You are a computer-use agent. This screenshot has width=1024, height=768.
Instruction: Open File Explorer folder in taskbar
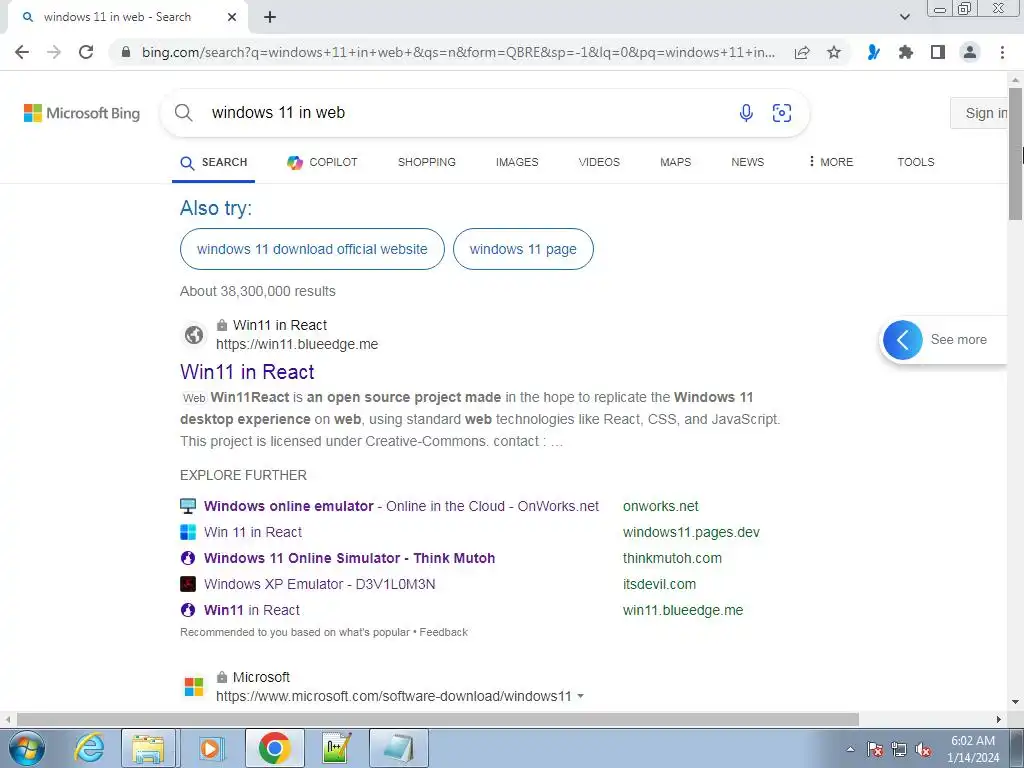pos(148,748)
